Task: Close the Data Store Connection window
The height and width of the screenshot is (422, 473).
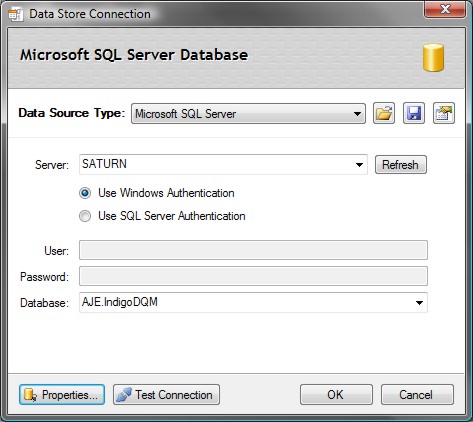Action: [x=445, y=9]
